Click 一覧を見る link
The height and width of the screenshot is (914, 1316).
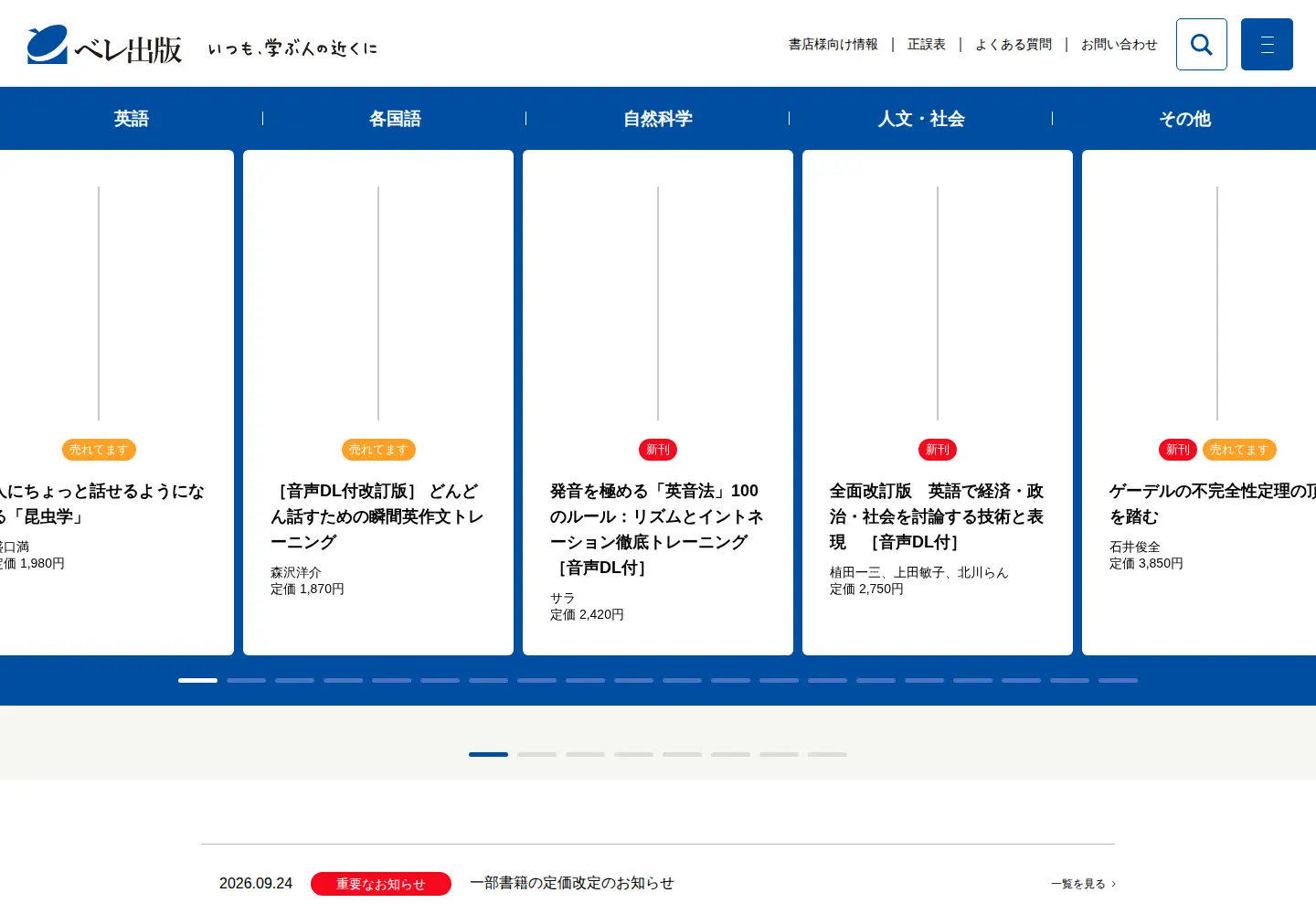click(x=1083, y=884)
